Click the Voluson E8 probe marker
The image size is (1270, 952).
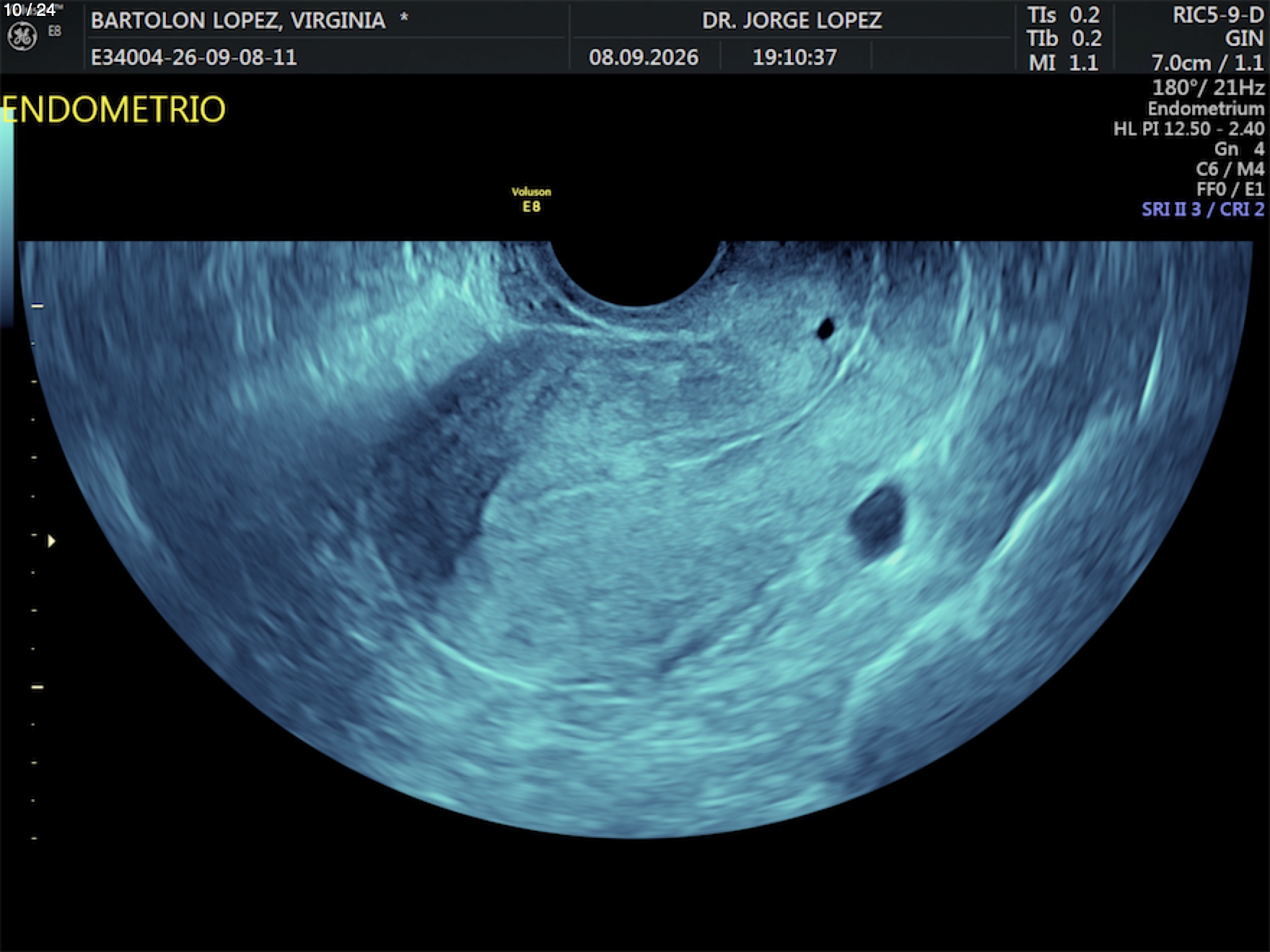531,200
